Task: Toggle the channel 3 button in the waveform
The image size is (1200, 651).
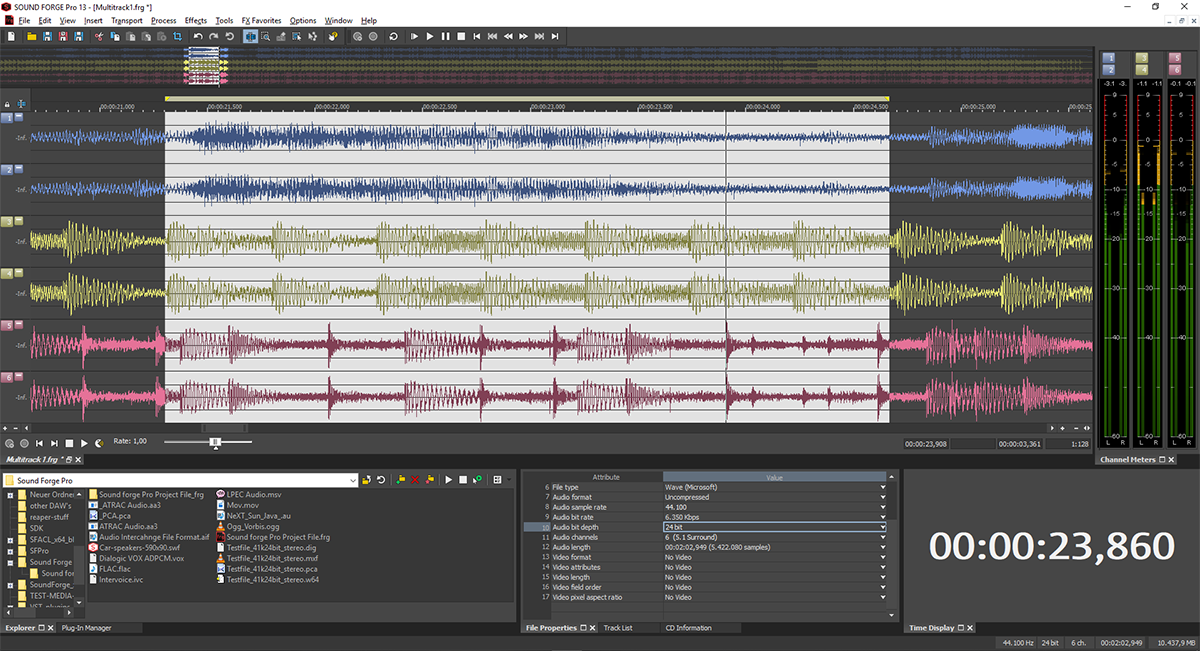Action: coord(7,221)
